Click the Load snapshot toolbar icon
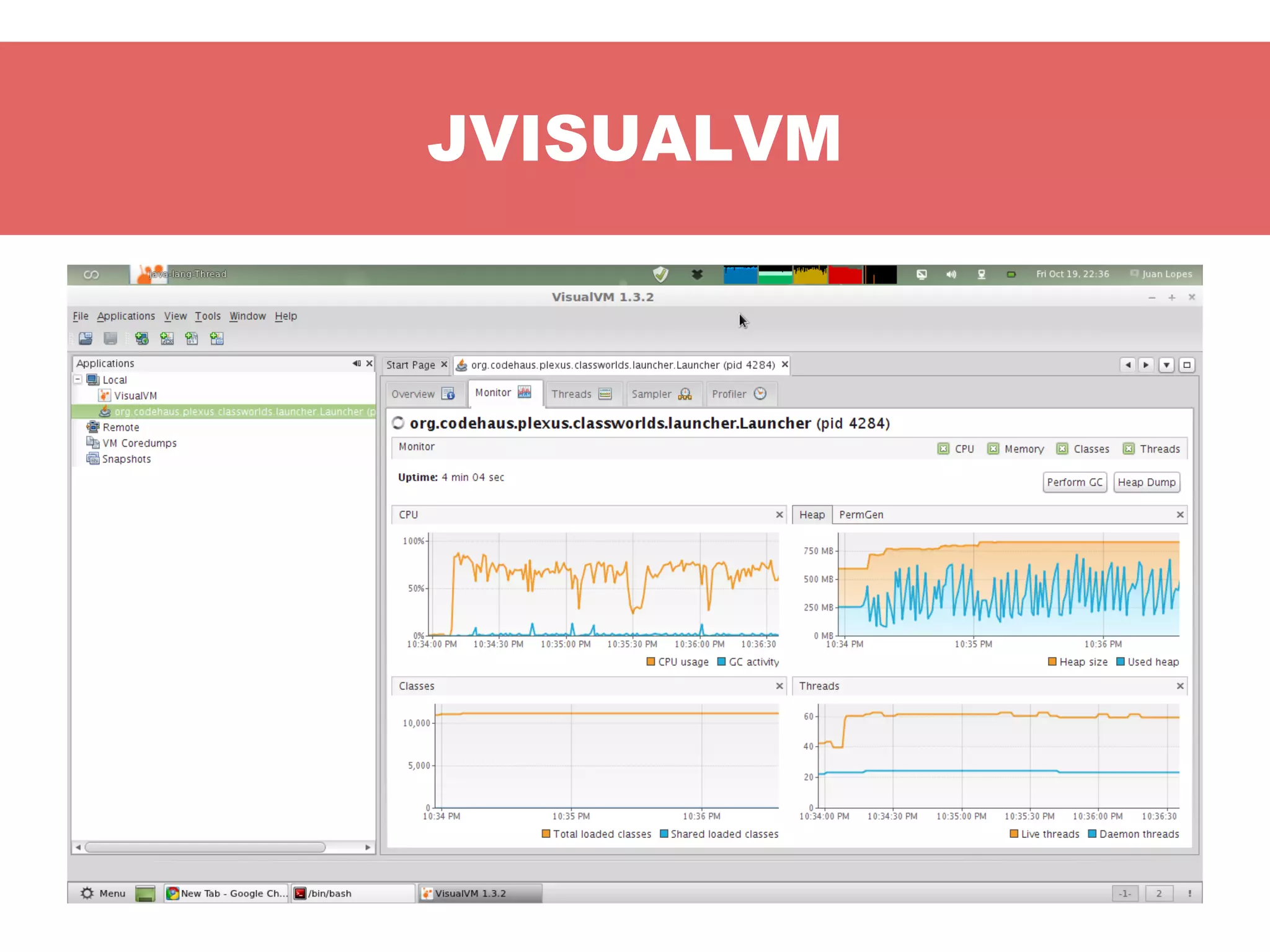 point(86,338)
